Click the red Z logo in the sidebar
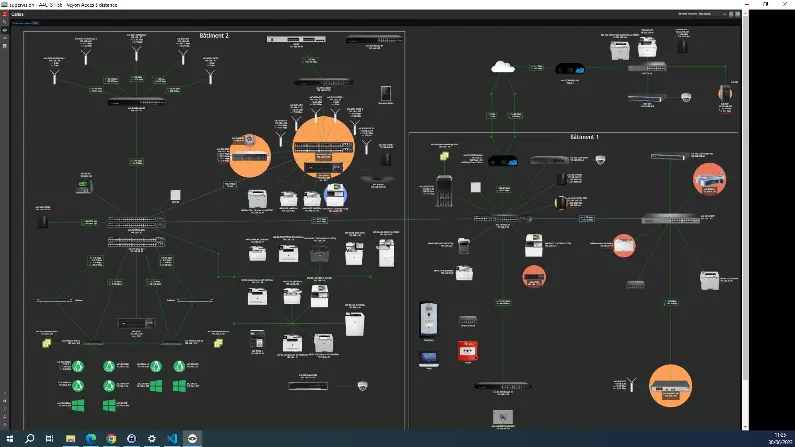Image resolution: width=795 pixels, height=447 pixels. 4,14
